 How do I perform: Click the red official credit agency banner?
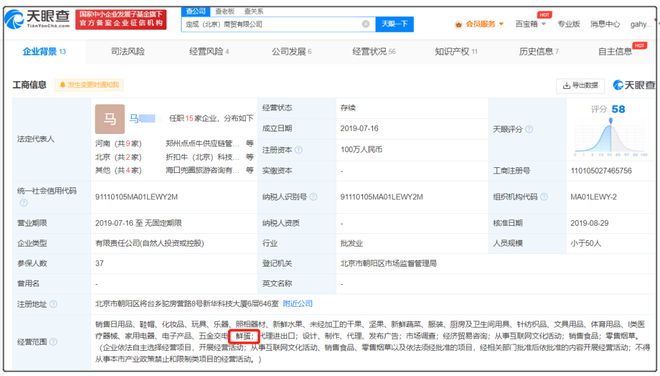(x=121, y=19)
